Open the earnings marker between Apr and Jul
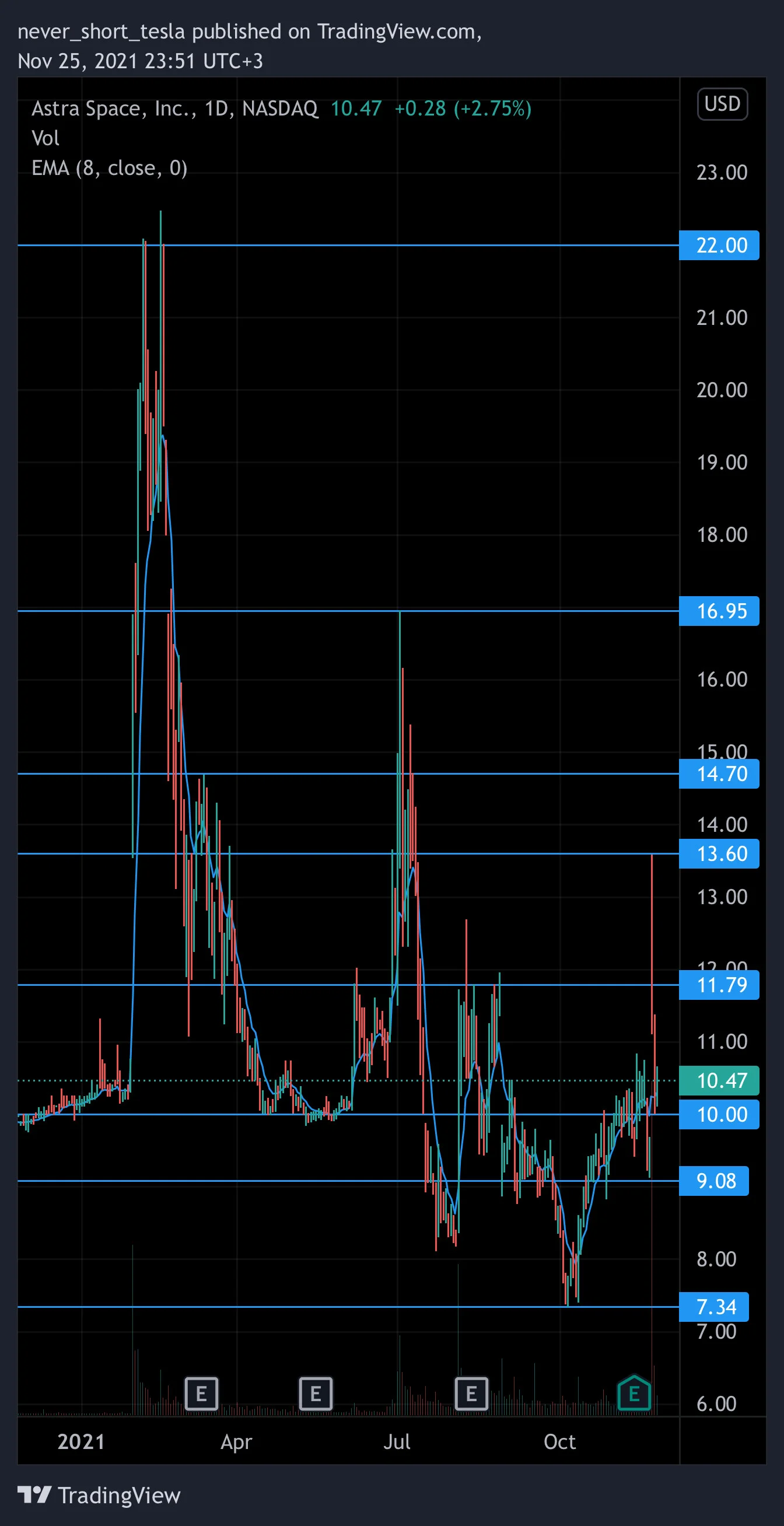The width and height of the screenshot is (784, 1526). [x=315, y=1394]
